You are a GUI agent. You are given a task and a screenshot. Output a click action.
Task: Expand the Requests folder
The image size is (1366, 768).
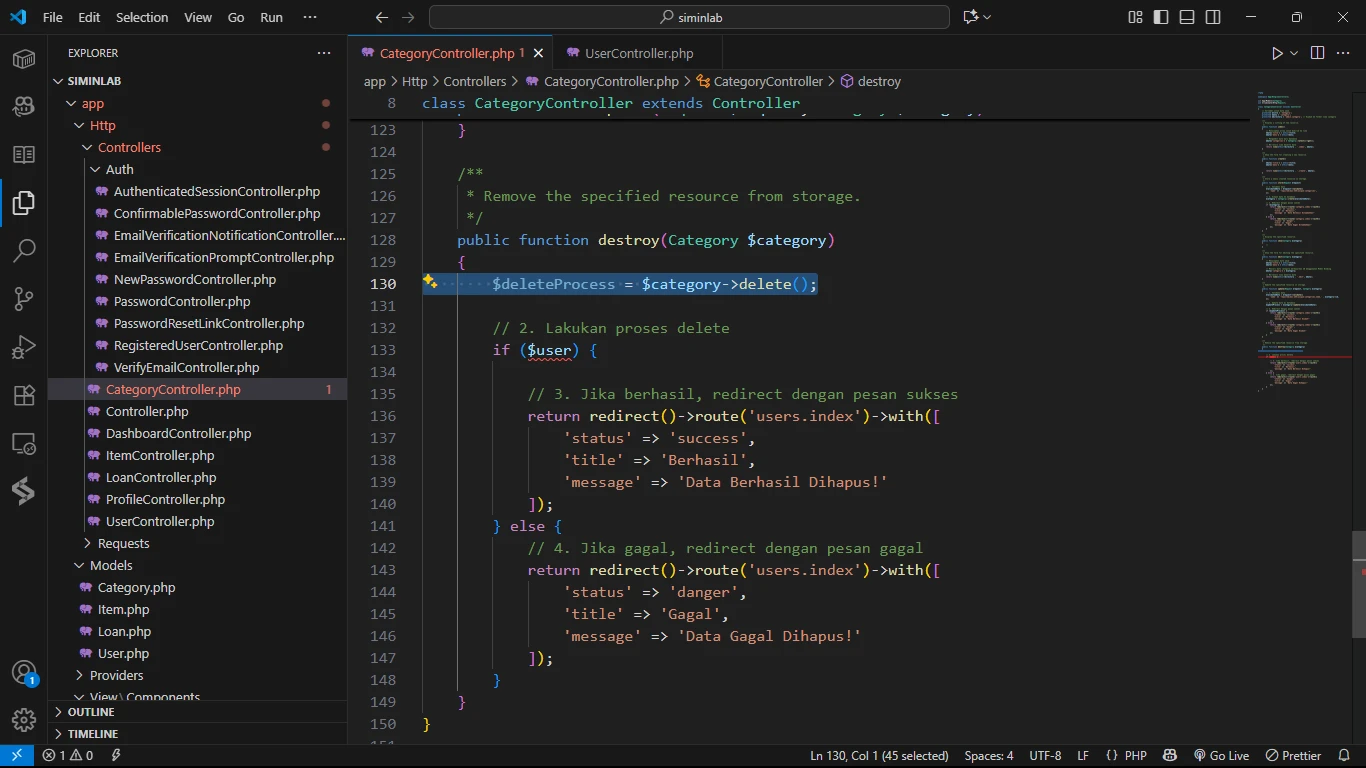coord(123,543)
